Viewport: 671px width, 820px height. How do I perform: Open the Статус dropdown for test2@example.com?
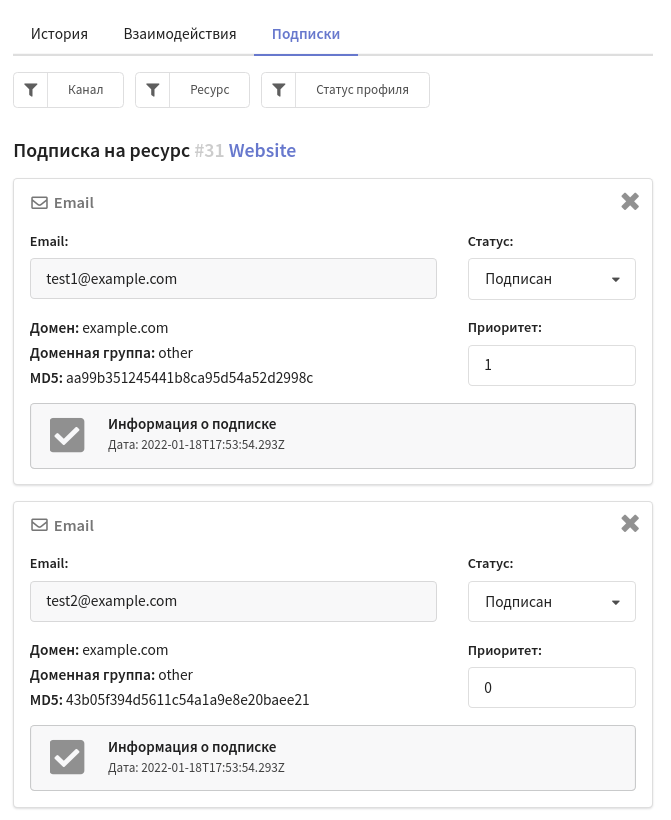(552, 601)
